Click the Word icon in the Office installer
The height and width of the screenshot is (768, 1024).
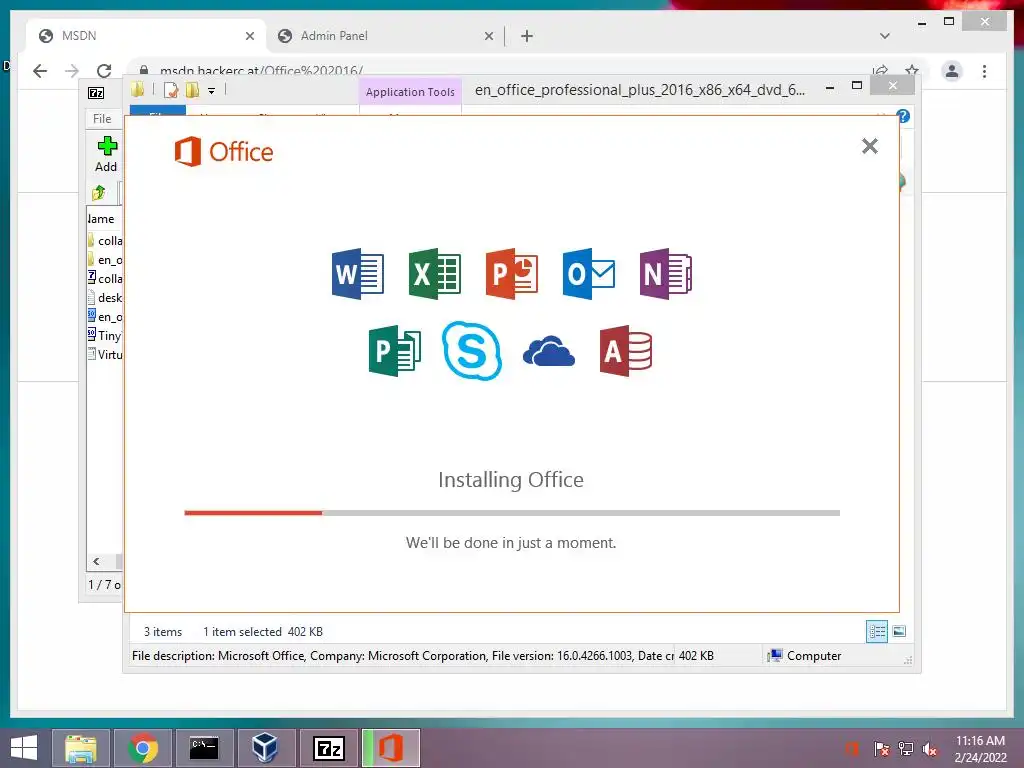tap(357, 274)
